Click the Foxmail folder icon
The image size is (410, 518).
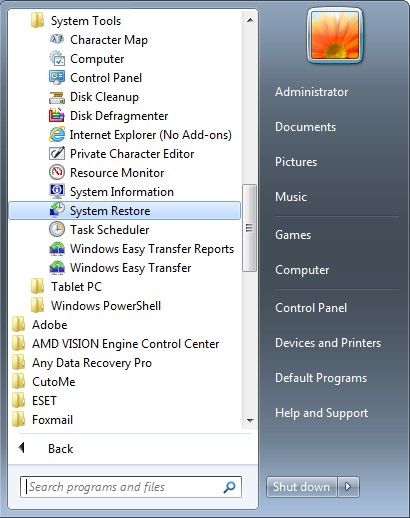[19, 420]
